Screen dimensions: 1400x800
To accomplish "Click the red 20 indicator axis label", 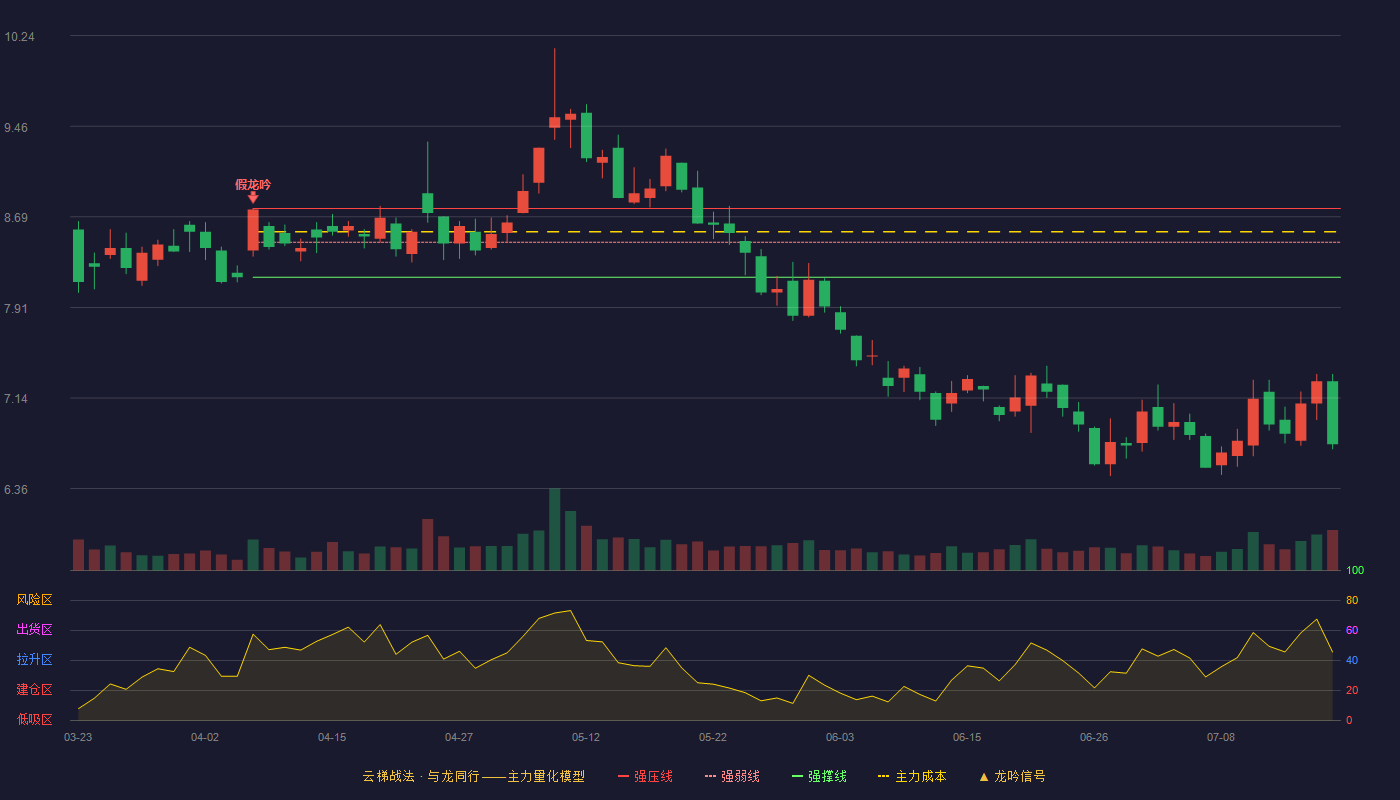I will (1352, 690).
